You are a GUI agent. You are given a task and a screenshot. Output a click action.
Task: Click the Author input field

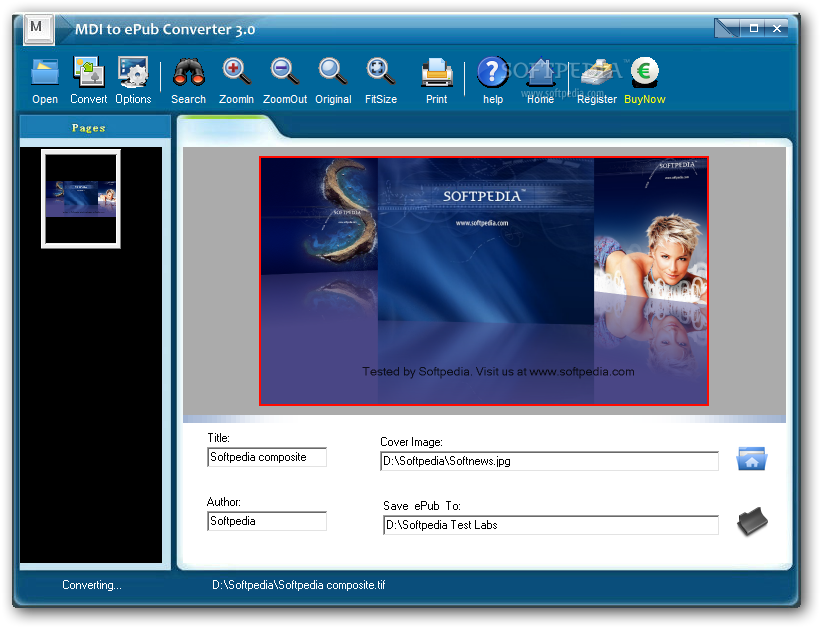coord(267,521)
